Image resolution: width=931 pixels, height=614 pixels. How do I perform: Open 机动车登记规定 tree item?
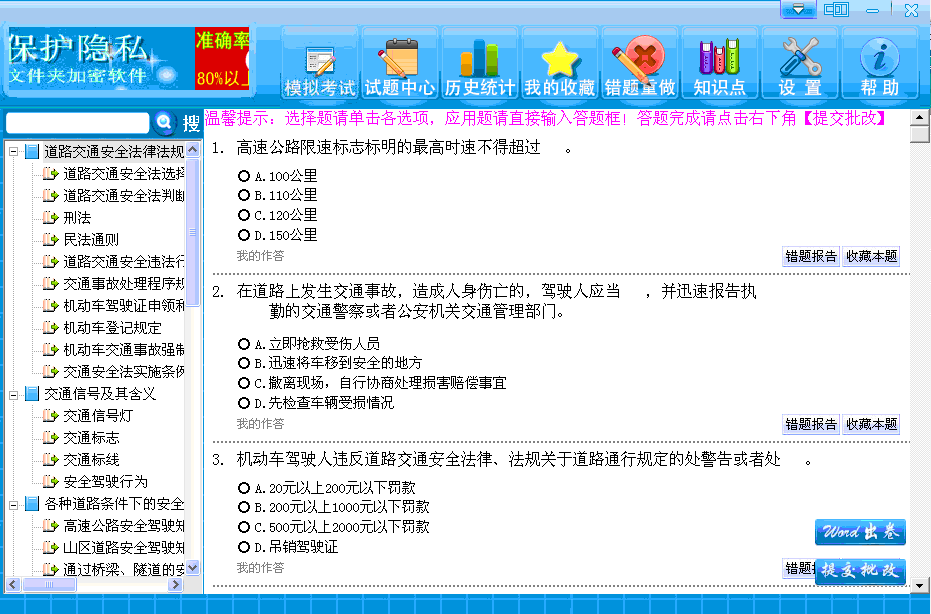(x=112, y=328)
